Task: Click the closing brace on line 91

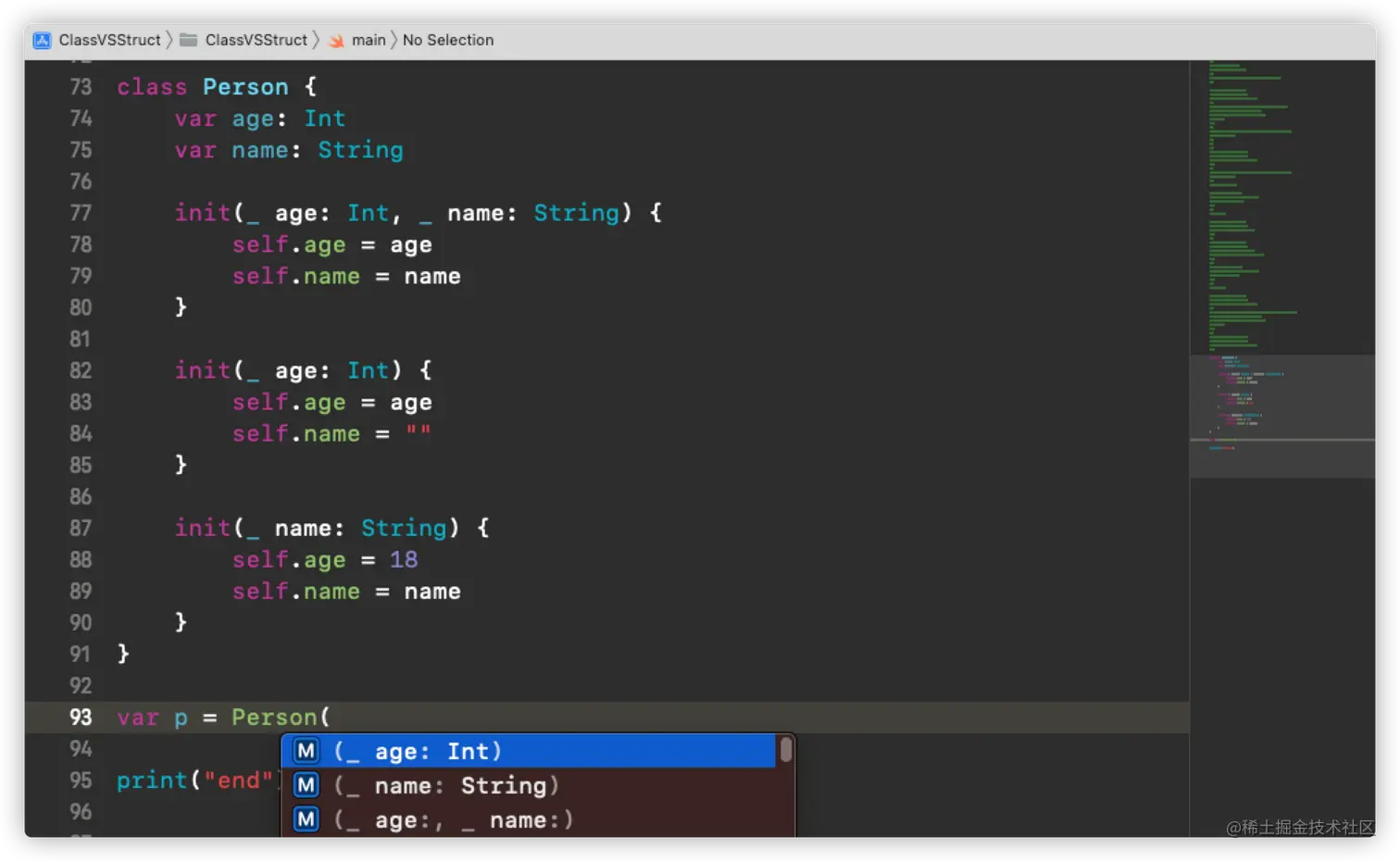Action: pos(123,654)
